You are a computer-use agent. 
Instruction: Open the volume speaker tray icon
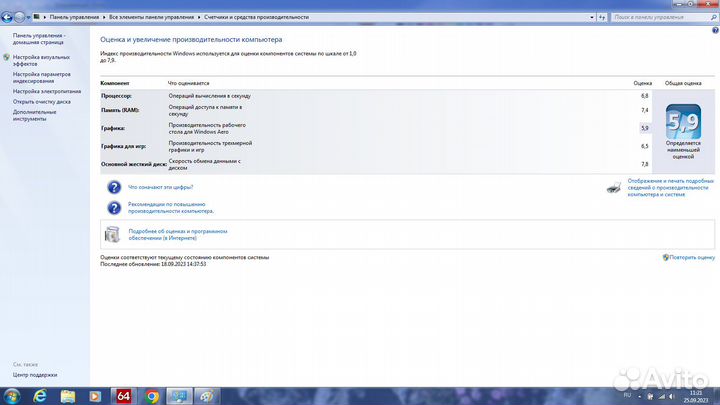point(671,396)
